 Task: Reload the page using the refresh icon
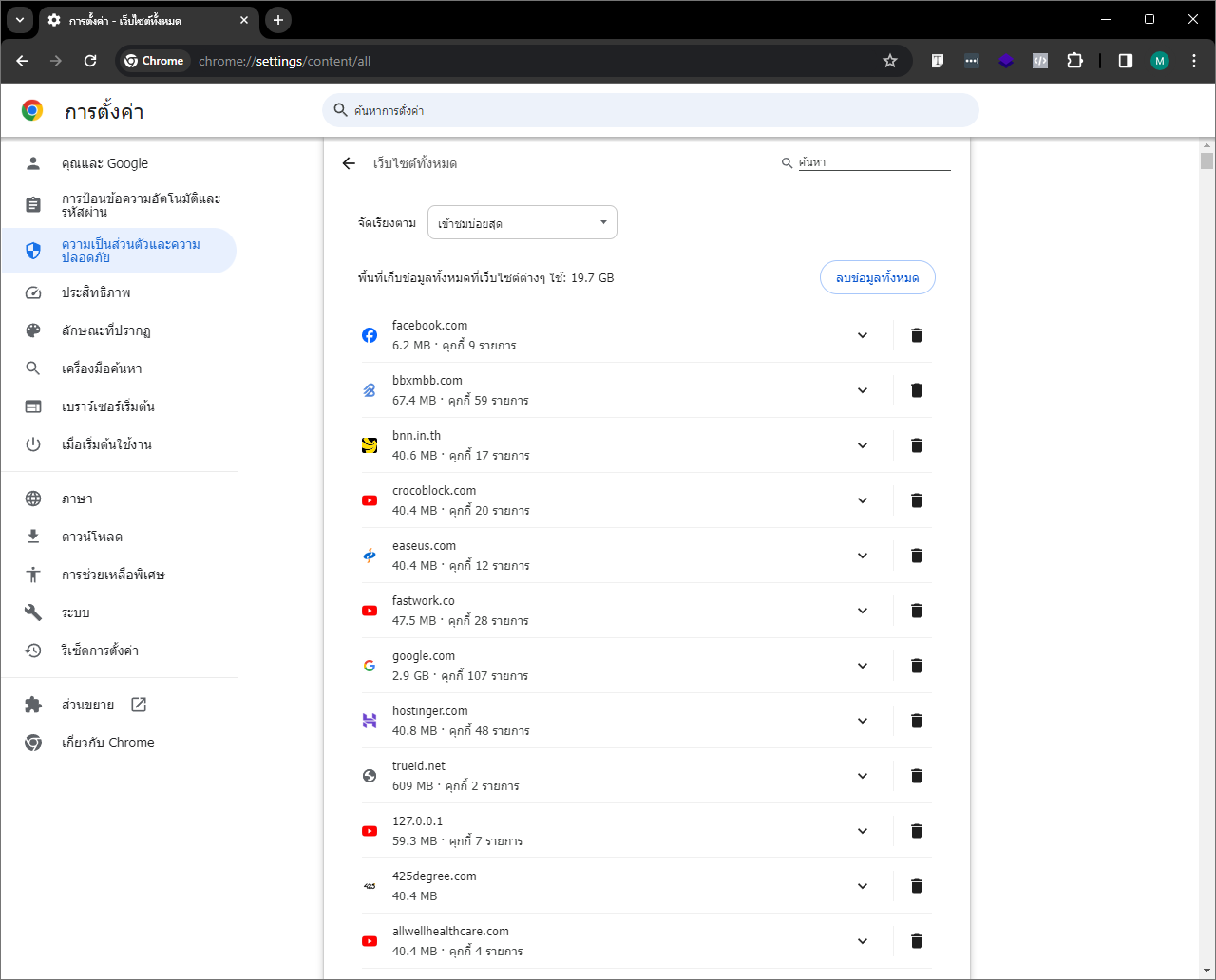point(90,61)
